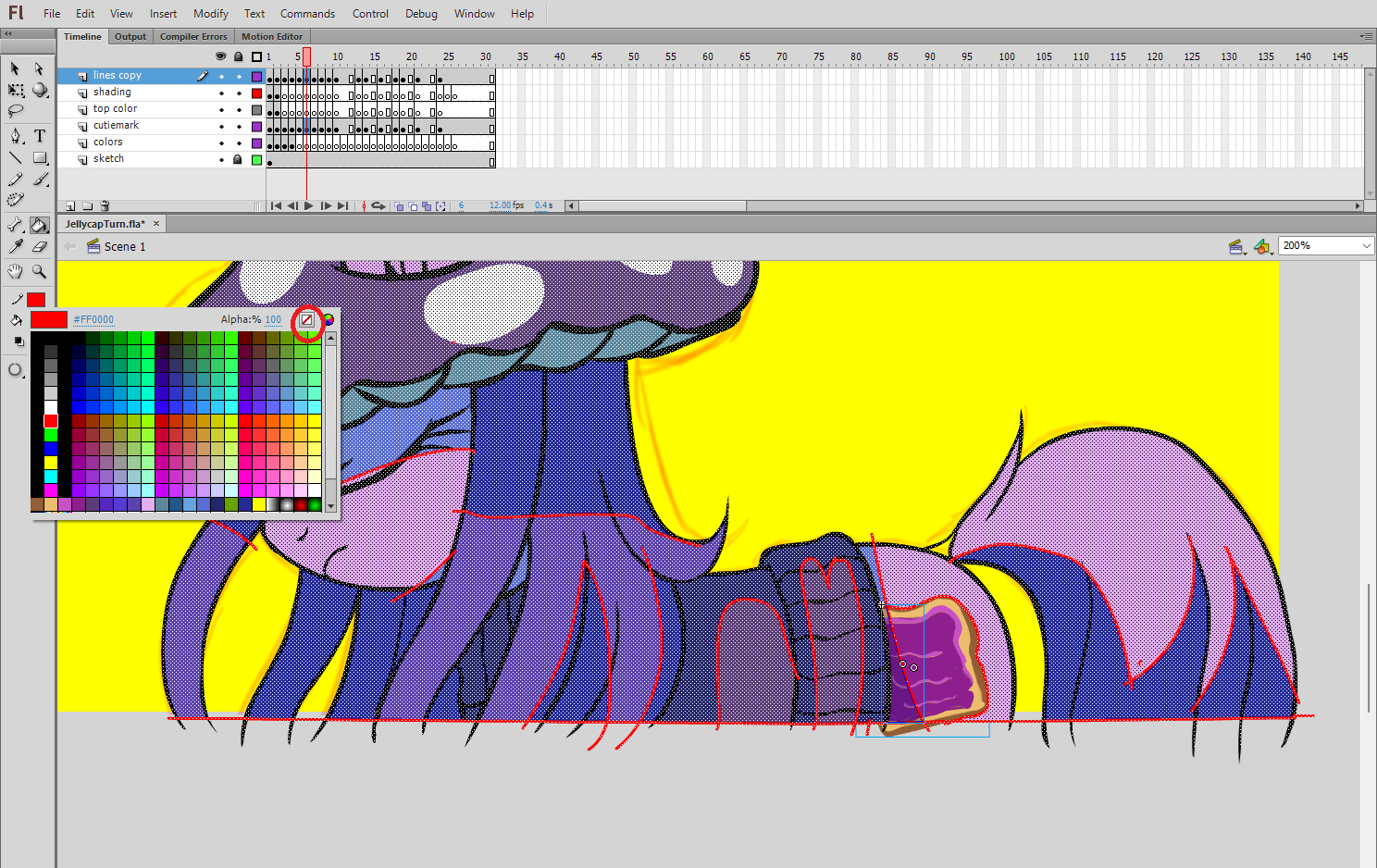Screen dimensions: 1377x868
Task: Select the Bone tool
Action: (16, 225)
